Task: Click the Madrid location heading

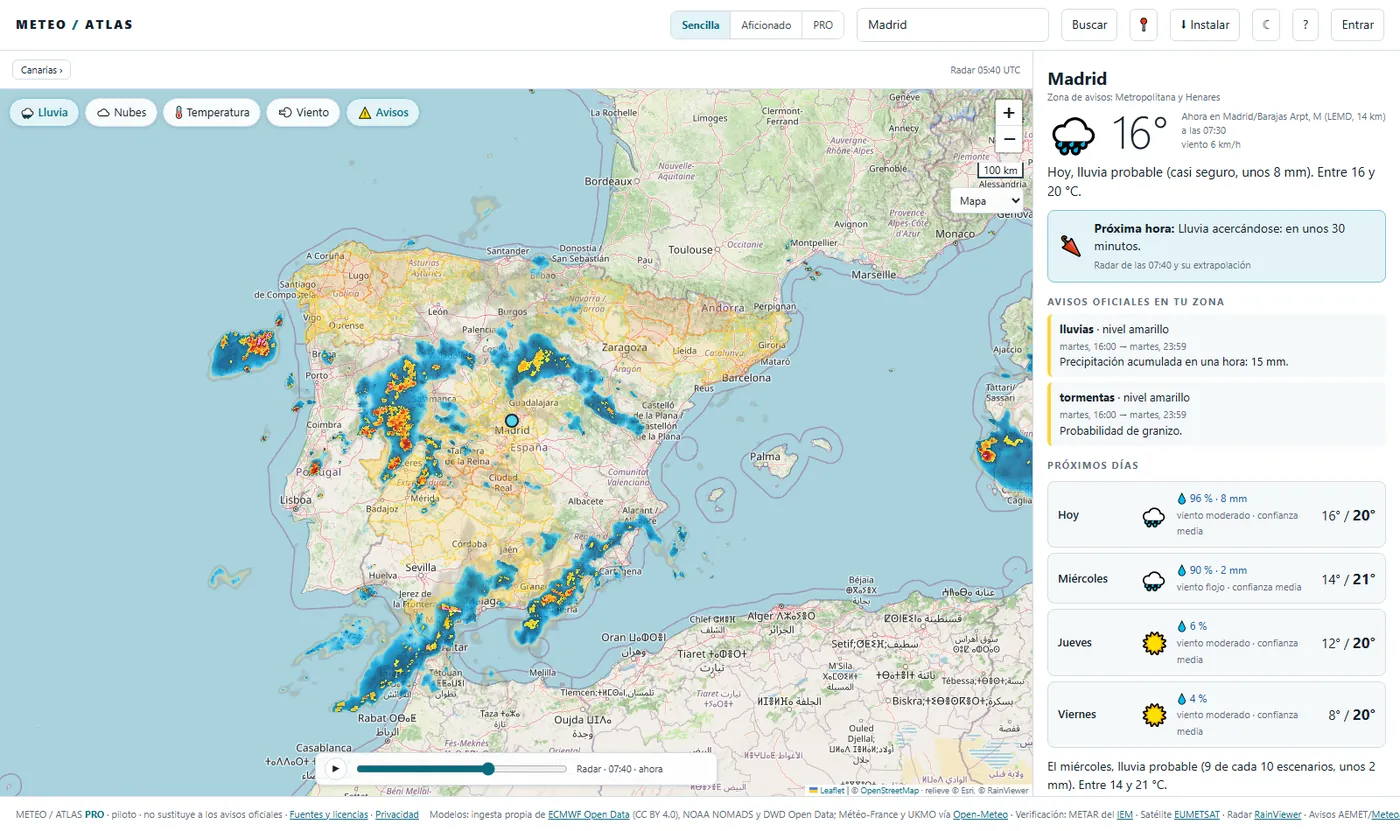Action: coord(1077,79)
